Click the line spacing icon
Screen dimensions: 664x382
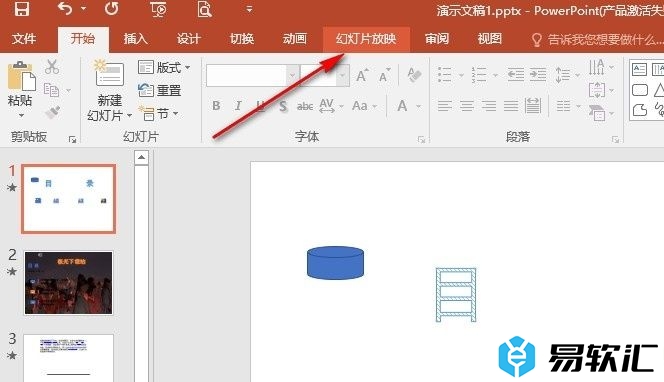[563, 75]
